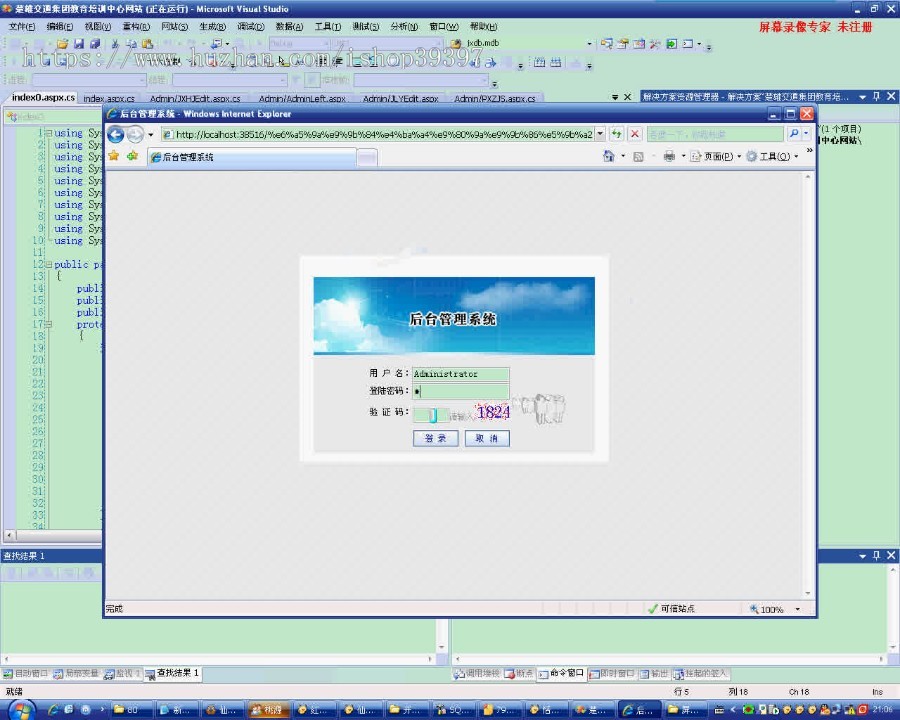Click Visual Studio Start Page toolbar icon
Viewport: 900px width, 720px height.
672,43
